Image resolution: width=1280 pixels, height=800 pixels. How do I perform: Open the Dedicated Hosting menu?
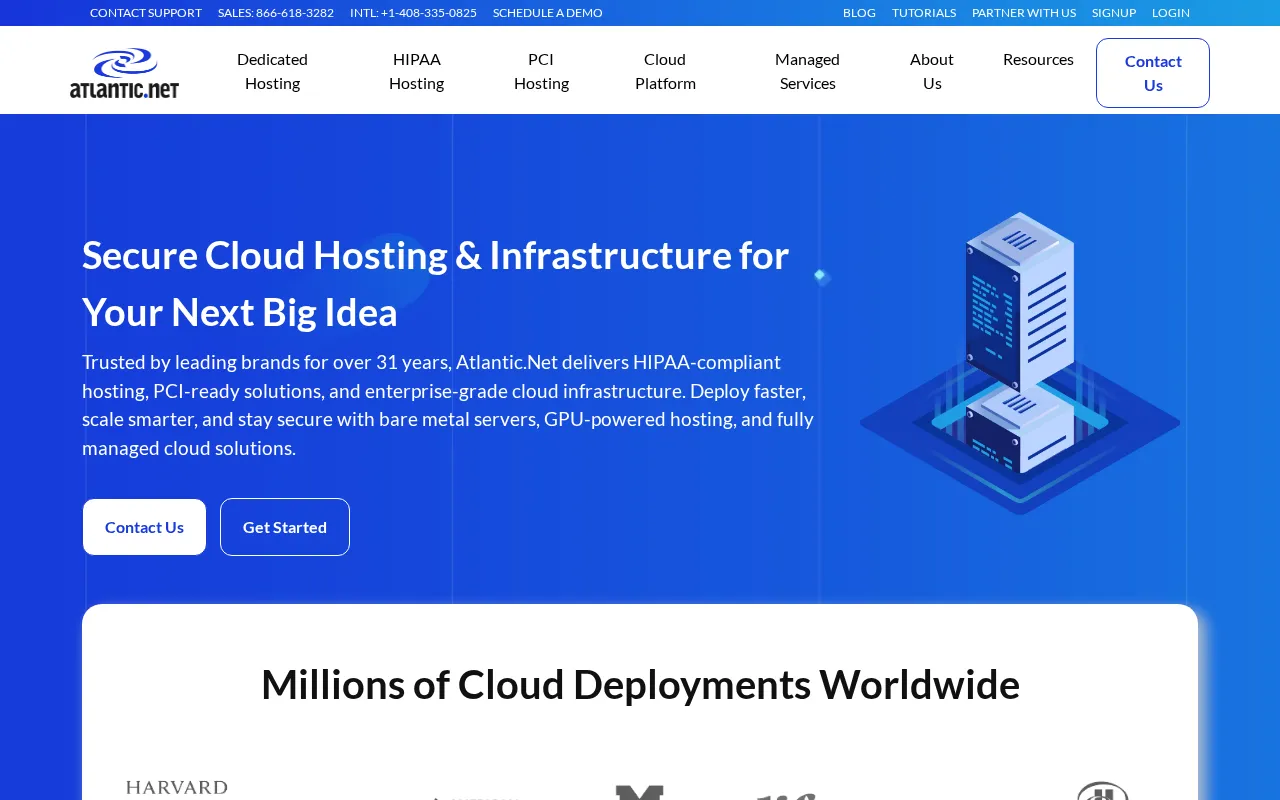[272, 71]
